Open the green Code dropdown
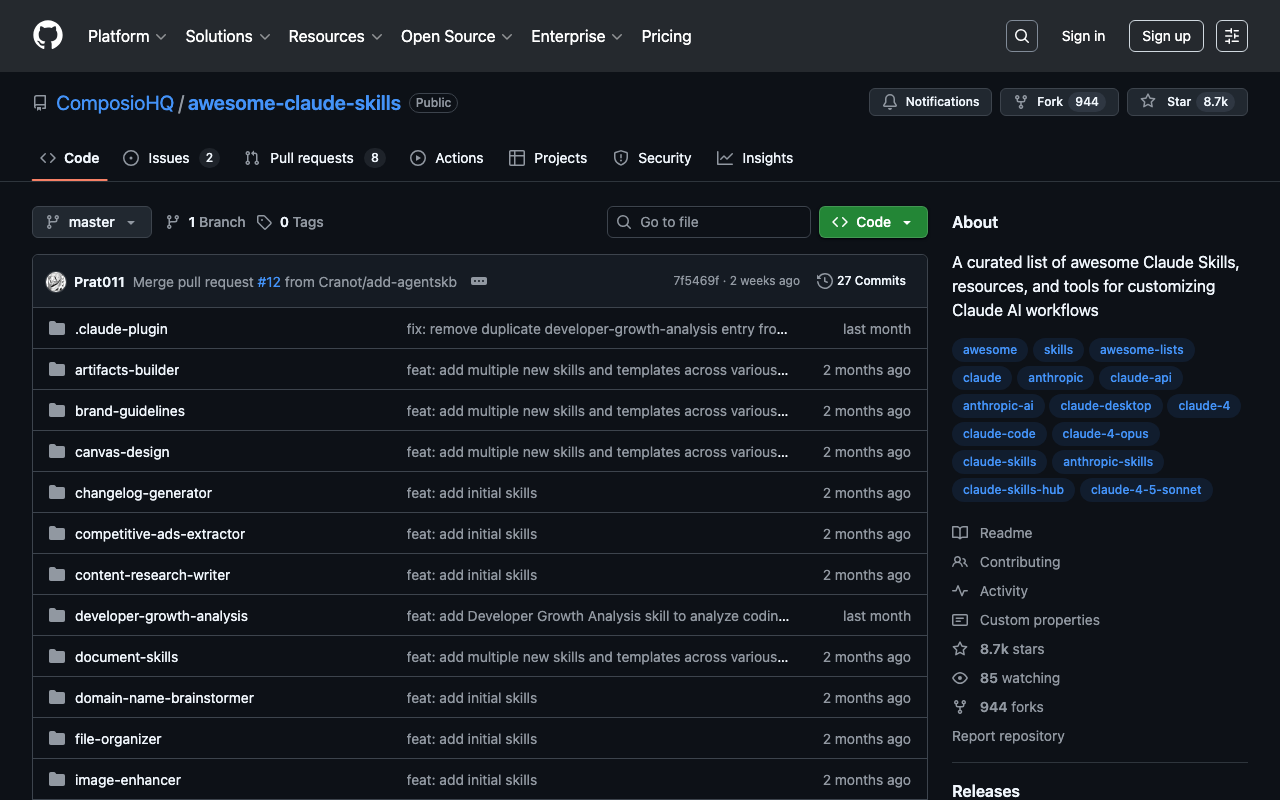This screenshot has width=1280, height=800. pyautogui.click(x=872, y=222)
